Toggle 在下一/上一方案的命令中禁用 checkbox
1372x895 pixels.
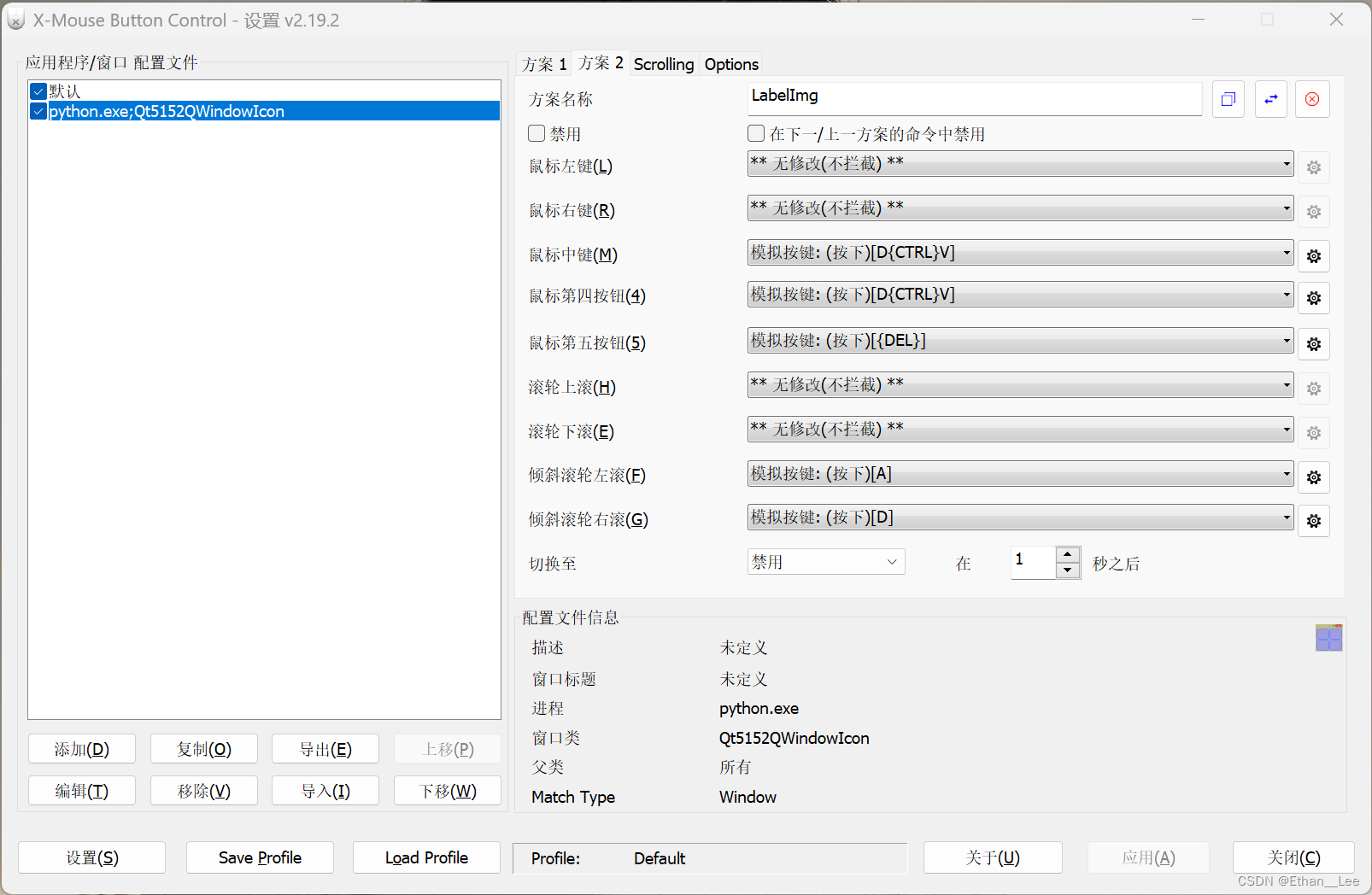point(756,133)
